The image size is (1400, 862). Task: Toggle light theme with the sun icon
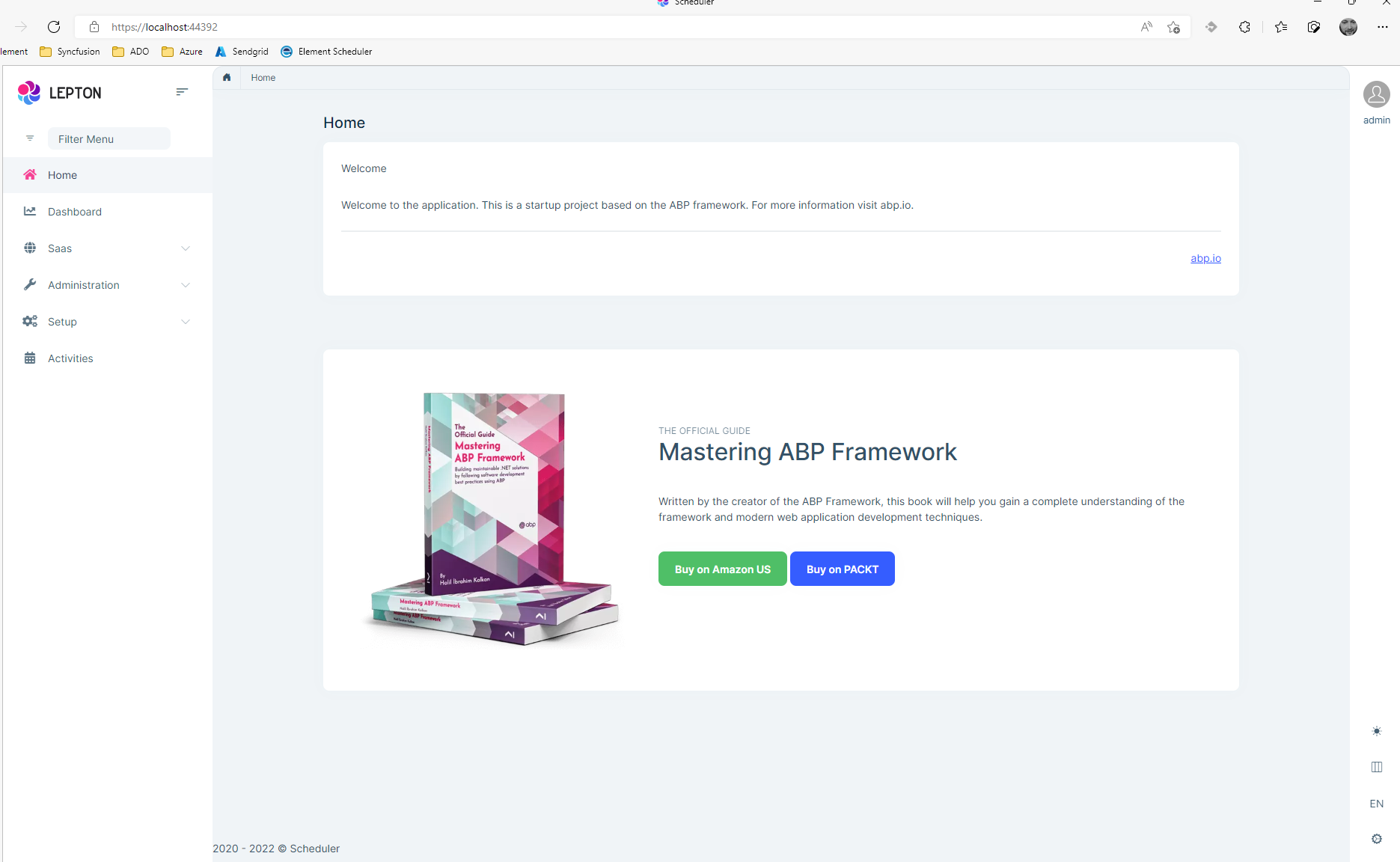tap(1376, 731)
